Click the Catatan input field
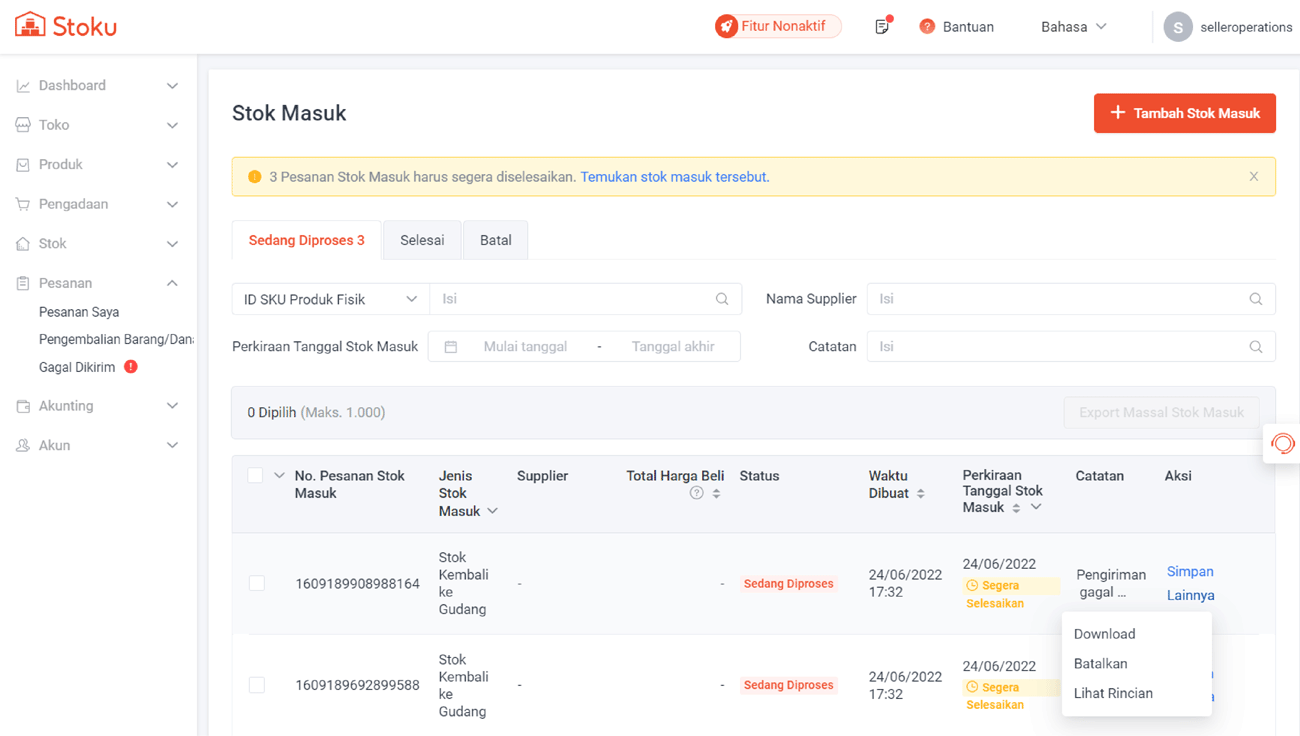The image size is (1300, 736). pyautogui.click(x=1060, y=347)
